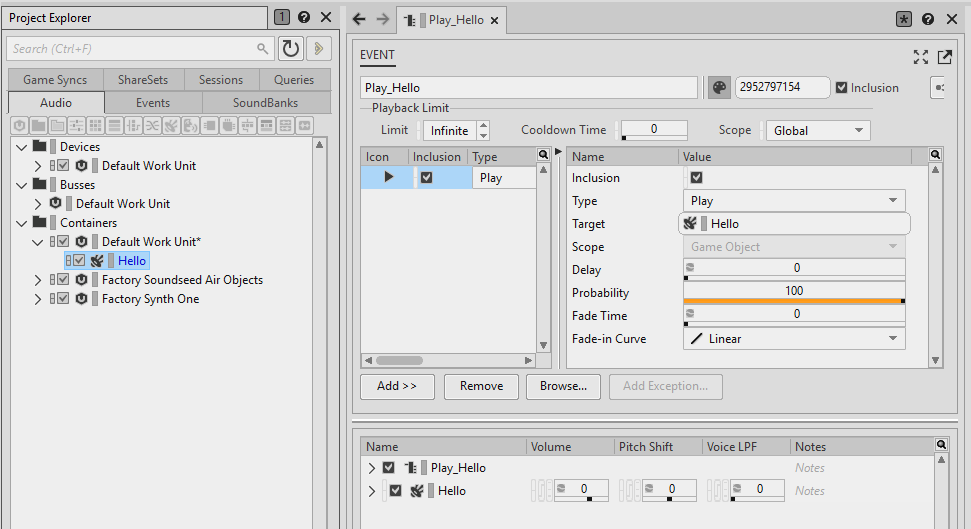Uncheck Inclusion in the property list
The height and width of the screenshot is (529, 971).
click(696, 178)
